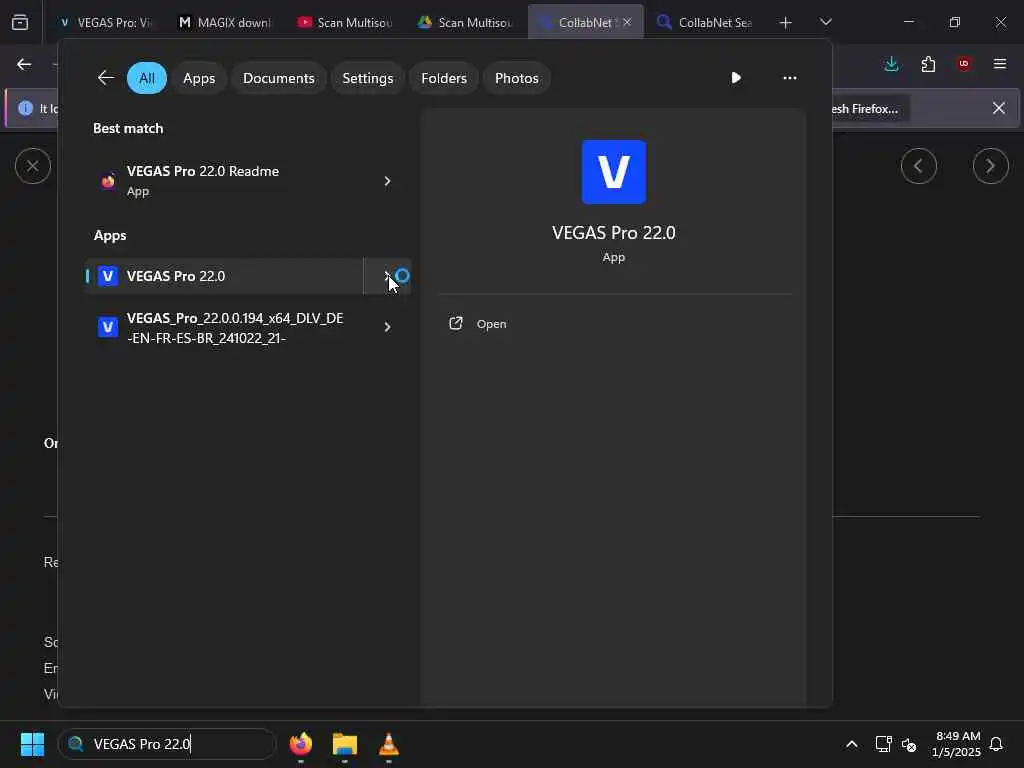Switch to the MAGIX download tab
1024x768 pixels.
(x=225, y=22)
